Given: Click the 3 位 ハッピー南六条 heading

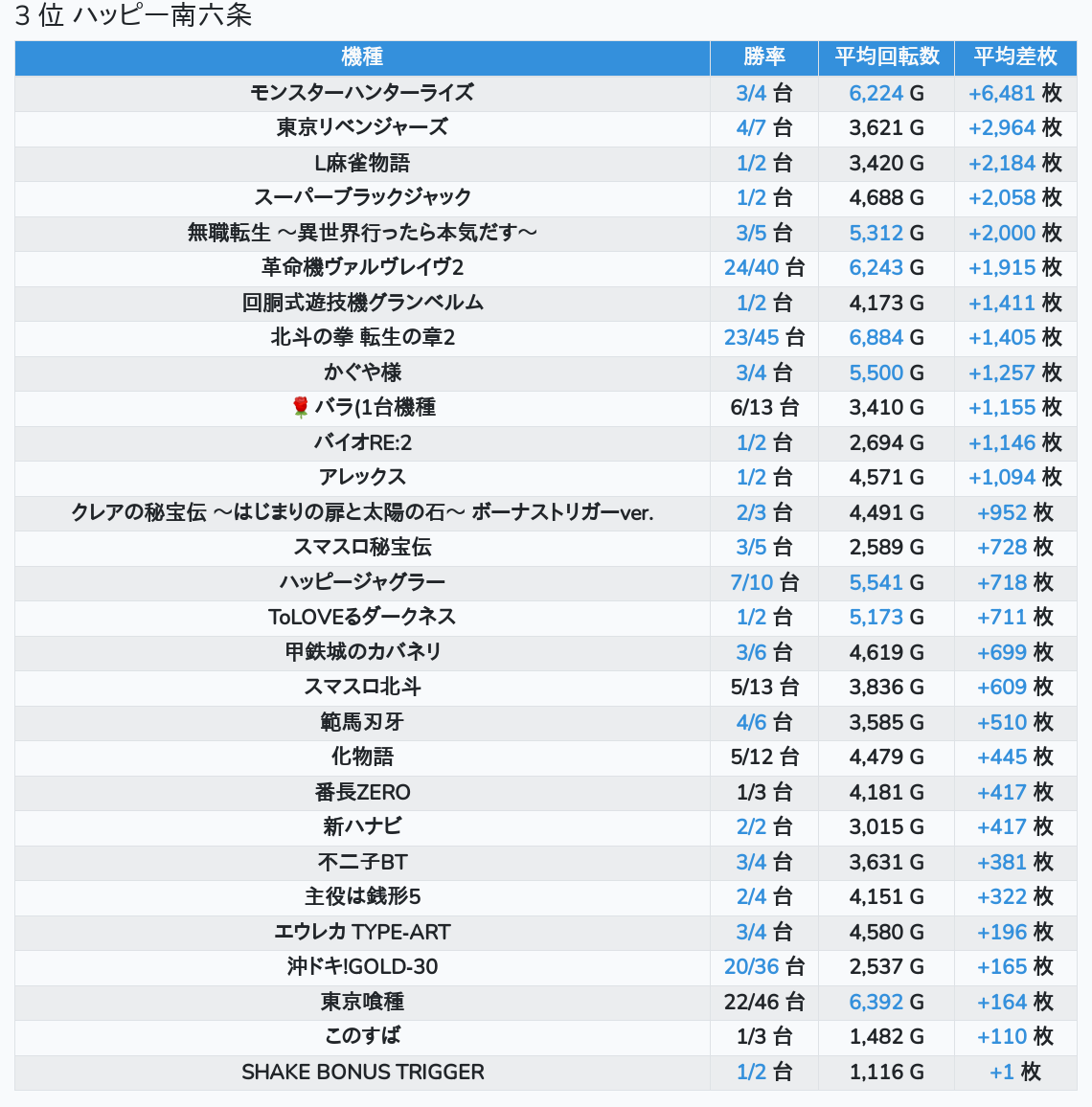Looking at the screenshot, I should tap(133, 16).
